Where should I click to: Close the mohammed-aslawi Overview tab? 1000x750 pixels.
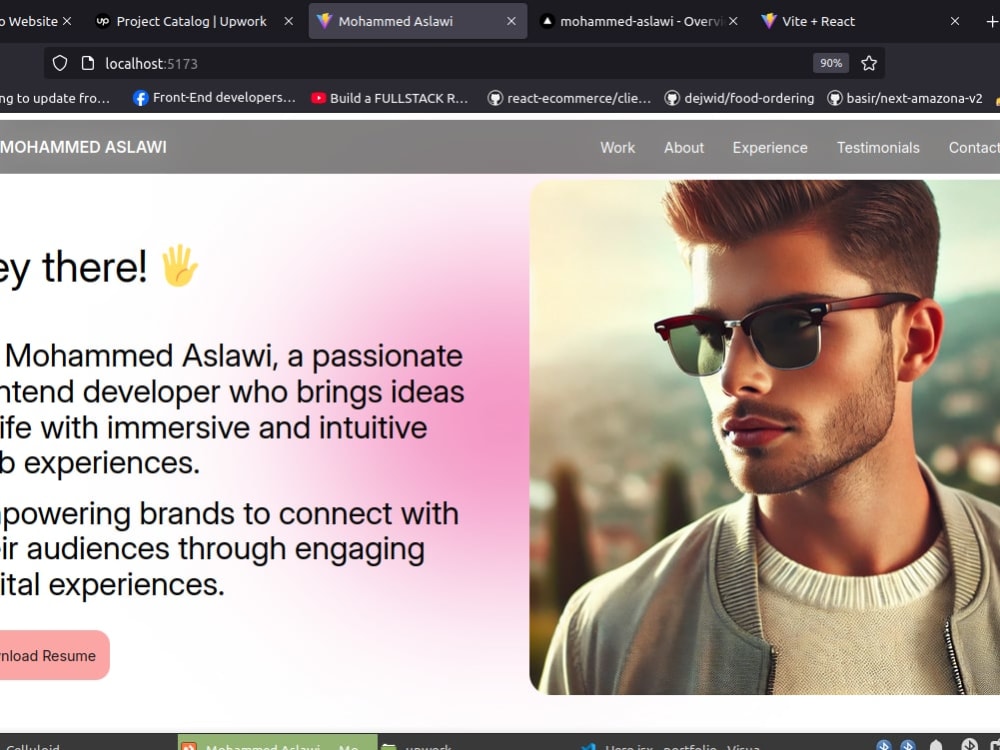tap(733, 21)
